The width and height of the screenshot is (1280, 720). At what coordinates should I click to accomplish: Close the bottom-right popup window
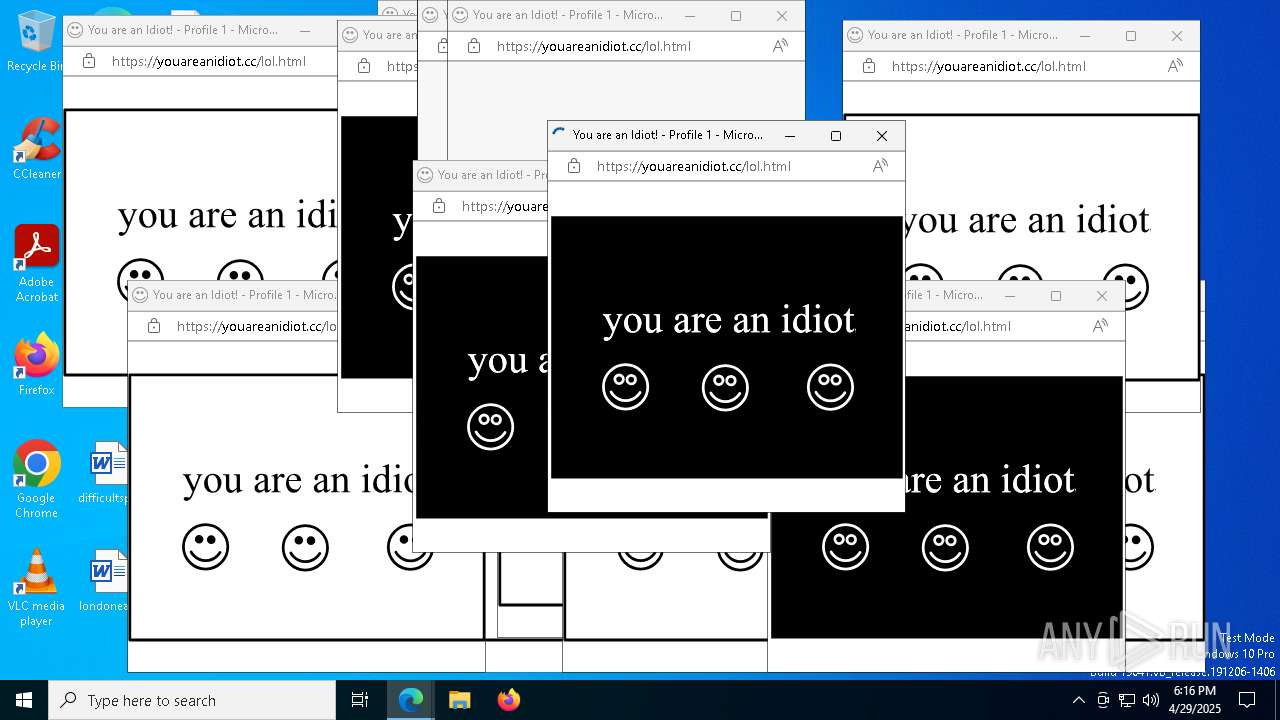click(x=1102, y=295)
